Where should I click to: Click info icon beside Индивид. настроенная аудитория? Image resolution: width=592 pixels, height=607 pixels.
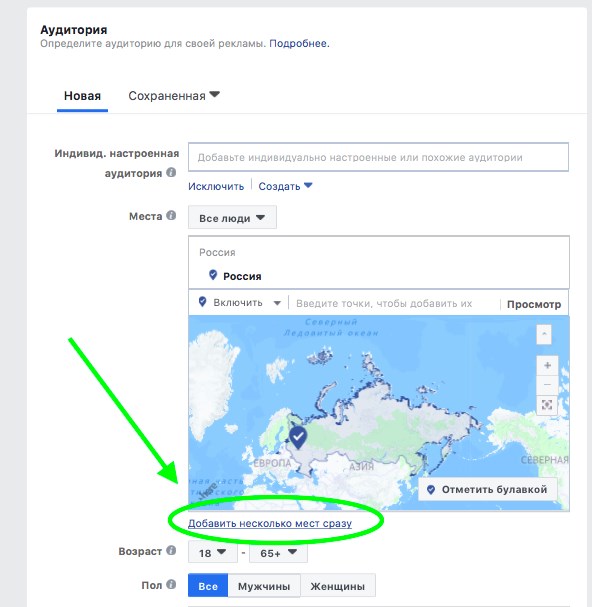pyautogui.click(x=171, y=172)
